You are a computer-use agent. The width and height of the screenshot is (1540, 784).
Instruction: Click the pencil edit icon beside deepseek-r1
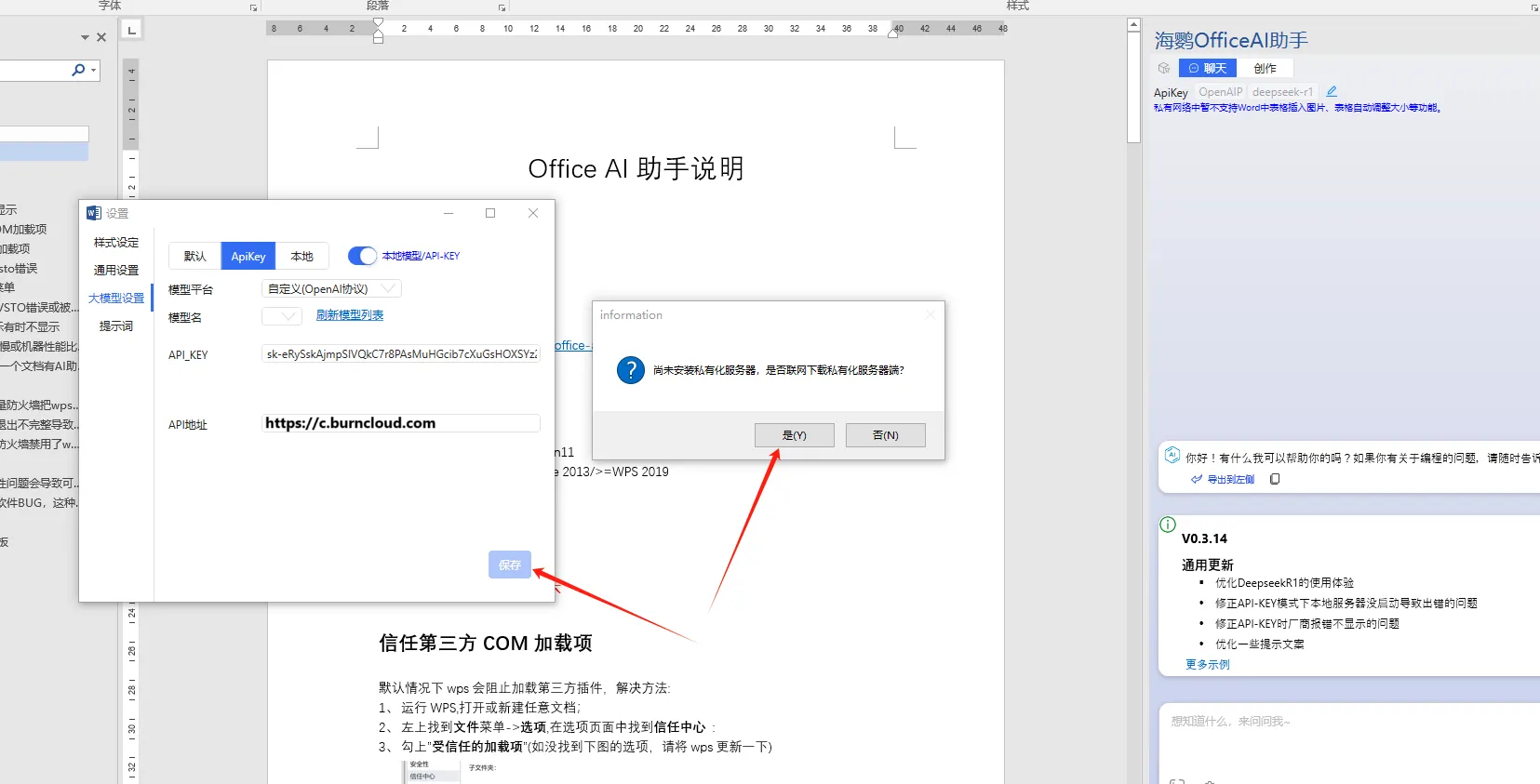coord(1332,91)
